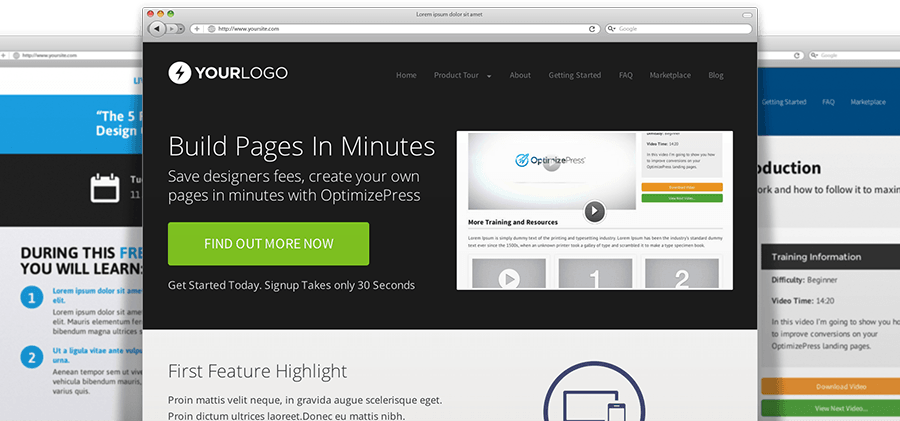Image resolution: width=900 pixels, height=421 pixels.
Task: Open the history dropdown beside forward button
Action: coord(180,29)
